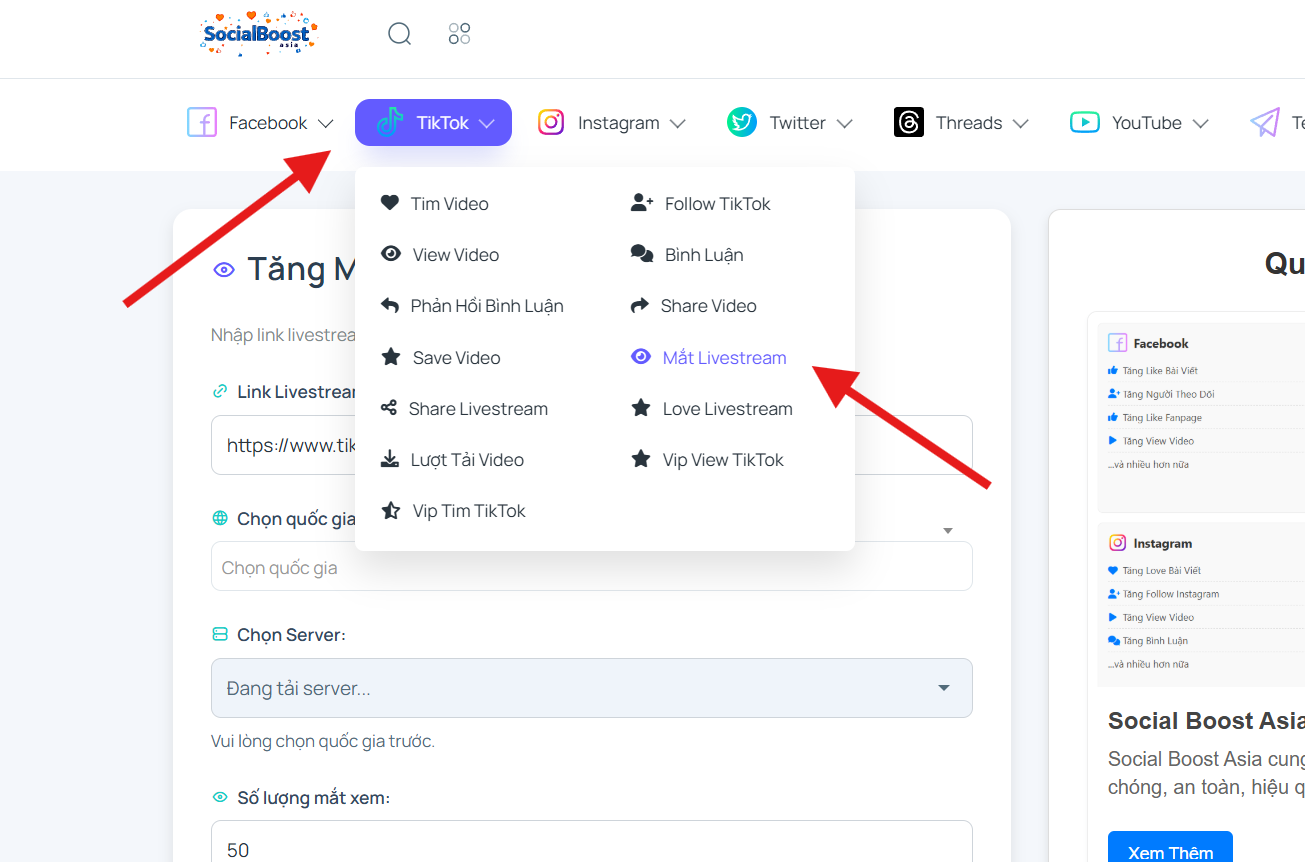
Task: Click Social Boost Asia heading text
Action: [1206, 721]
